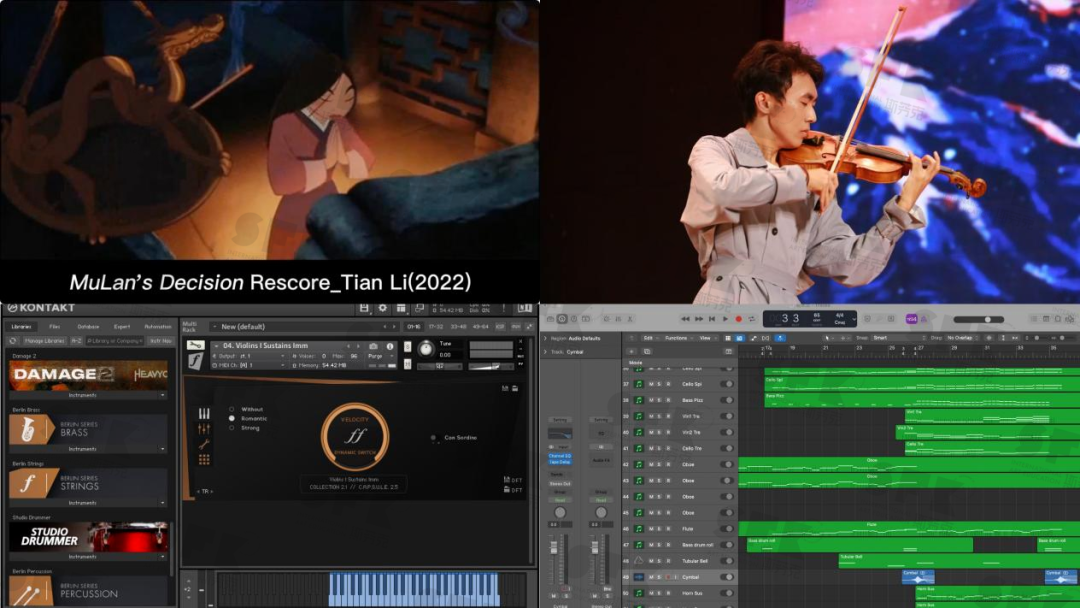Select the Strong radio option
Image resolution: width=1080 pixels, height=608 pixels.
coord(231,428)
